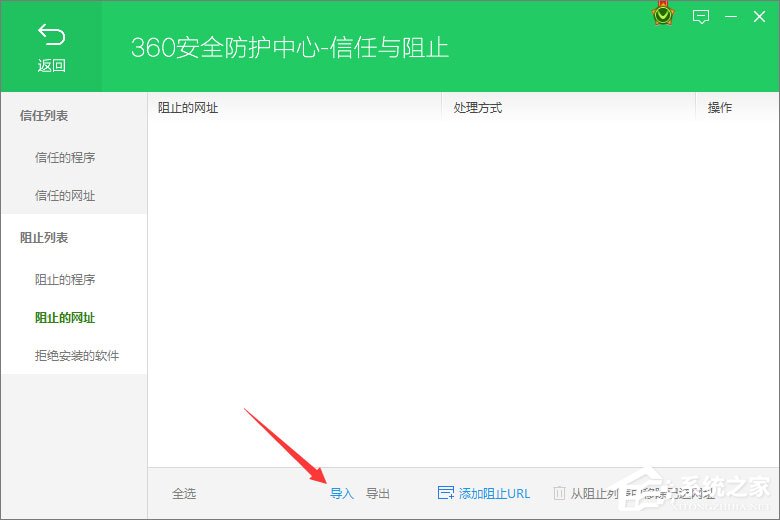Close the 360 security window
This screenshot has width=780, height=520.
click(x=759, y=16)
